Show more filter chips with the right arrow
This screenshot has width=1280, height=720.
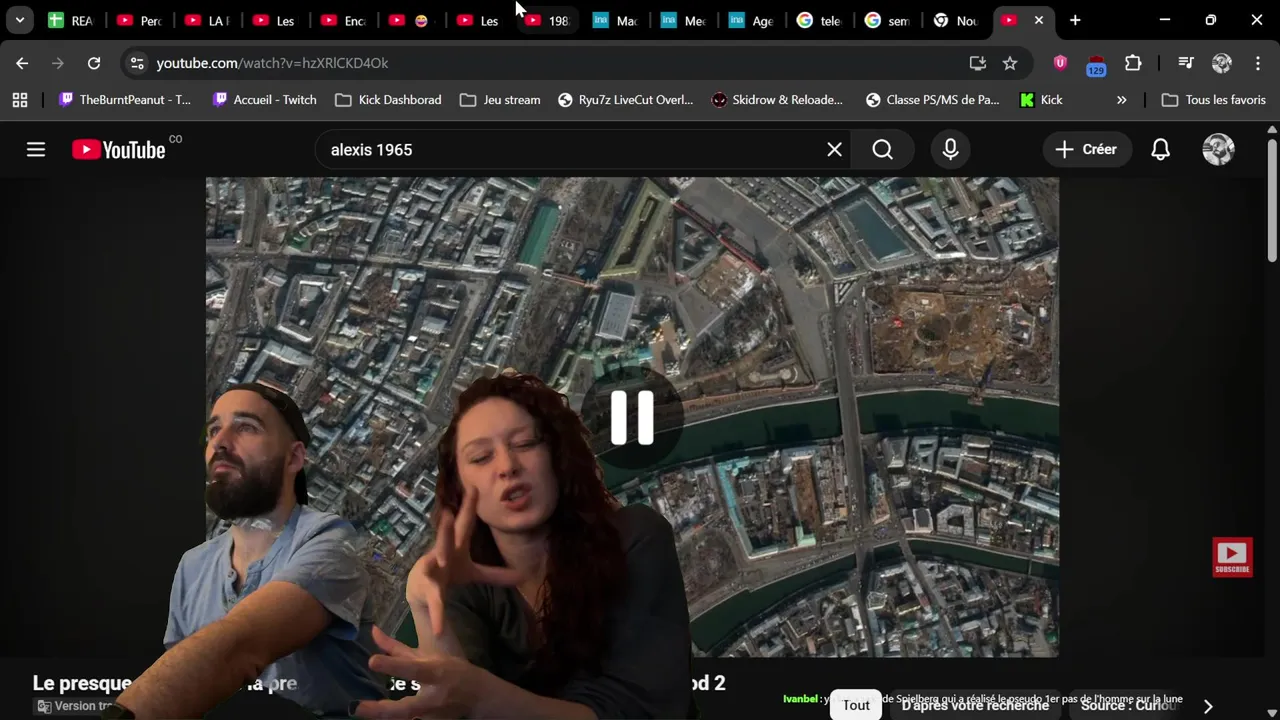click(x=1208, y=706)
